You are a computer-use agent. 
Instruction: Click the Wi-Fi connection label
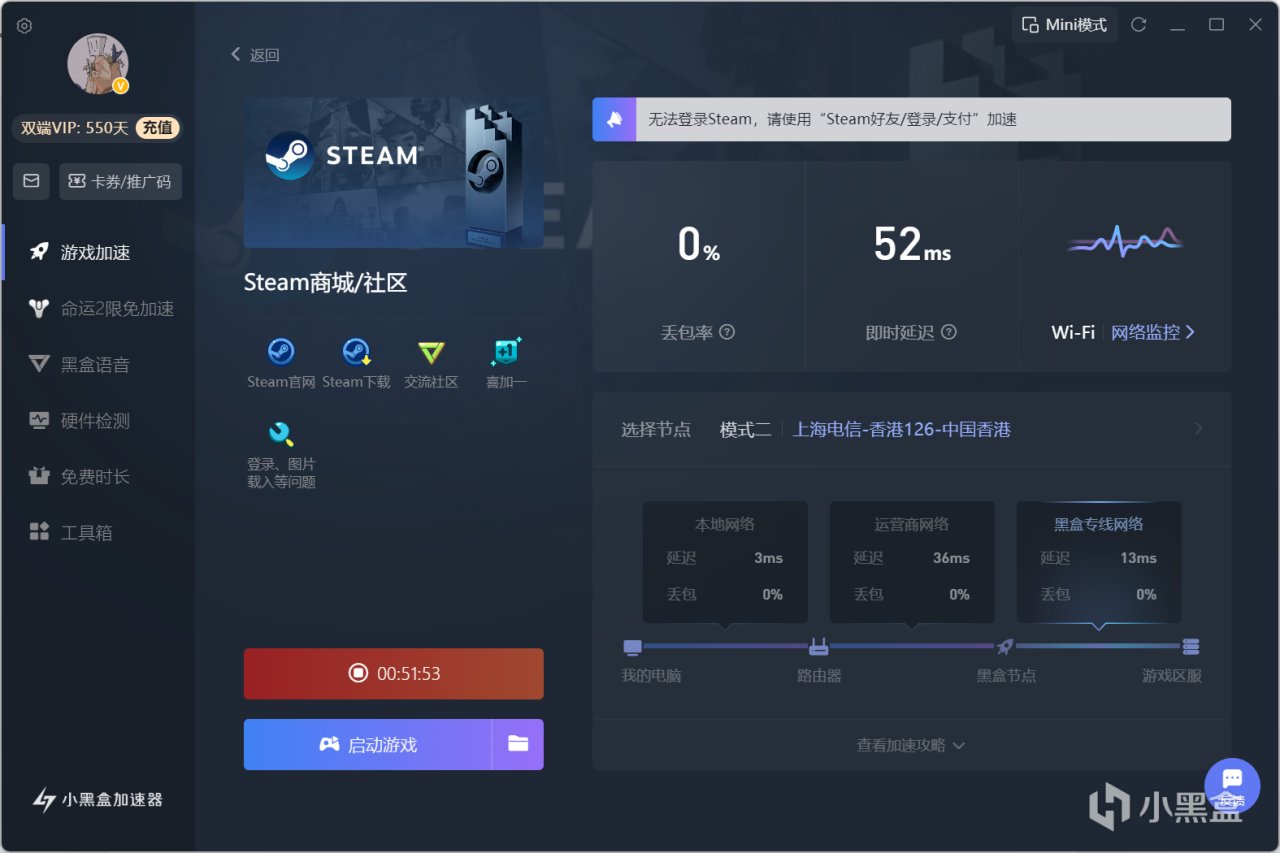tap(1073, 332)
